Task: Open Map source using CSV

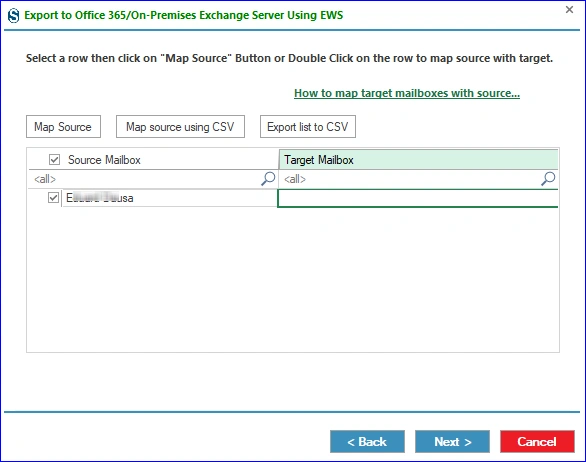Action: (x=180, y=127)
